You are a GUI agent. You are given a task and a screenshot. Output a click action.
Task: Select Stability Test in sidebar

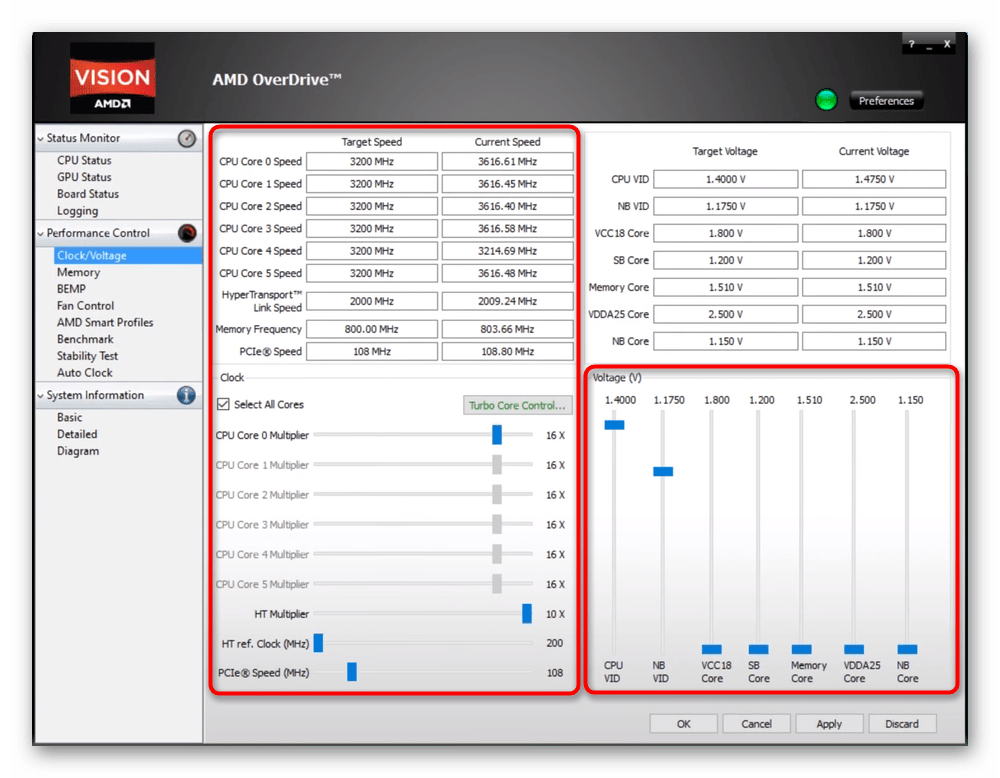[87, 356]
